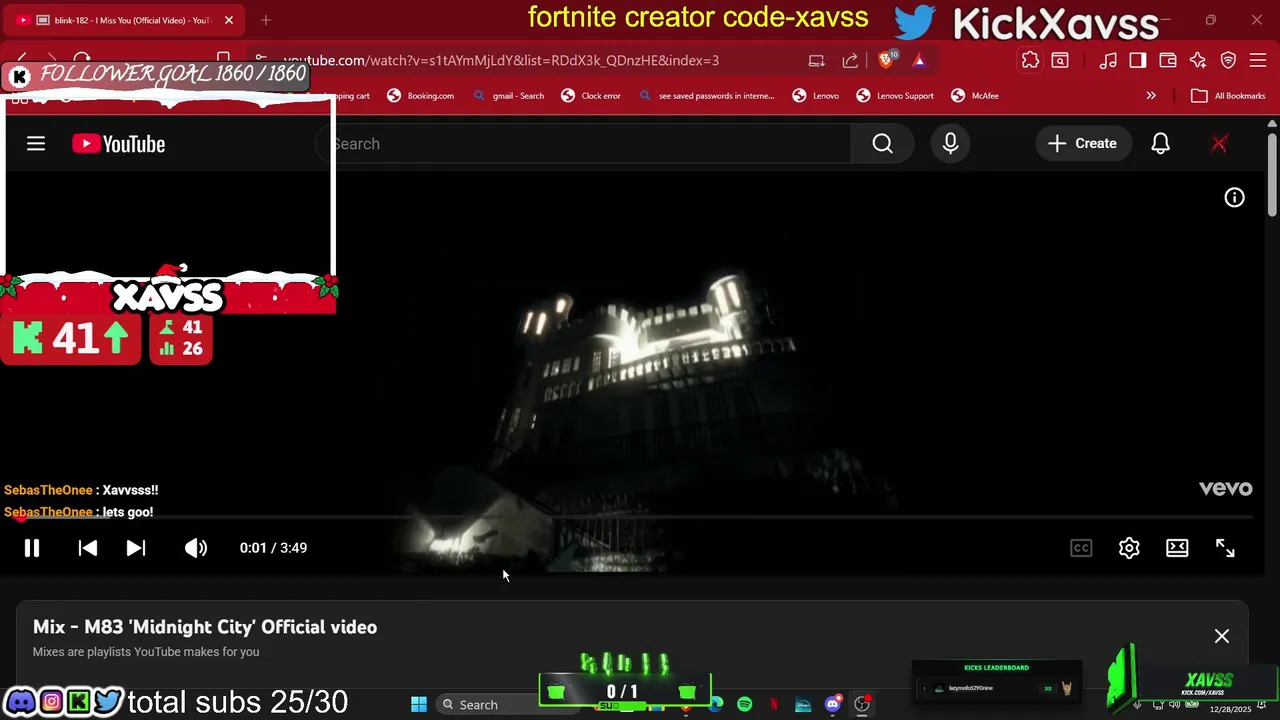Close the Mix playlist panel
This screenshot has width=1280, height=720.
1222,636
